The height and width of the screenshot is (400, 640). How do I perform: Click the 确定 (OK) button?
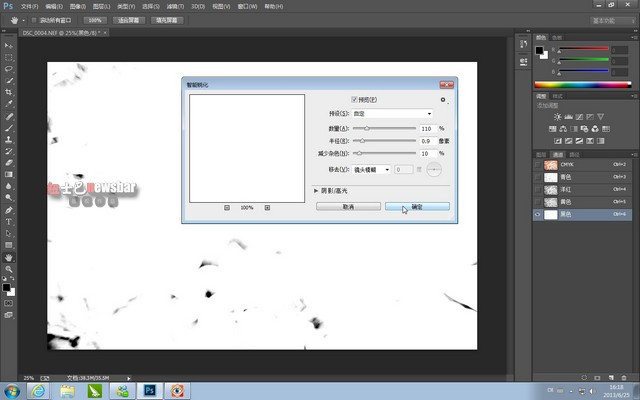click(x=416, y=206)
